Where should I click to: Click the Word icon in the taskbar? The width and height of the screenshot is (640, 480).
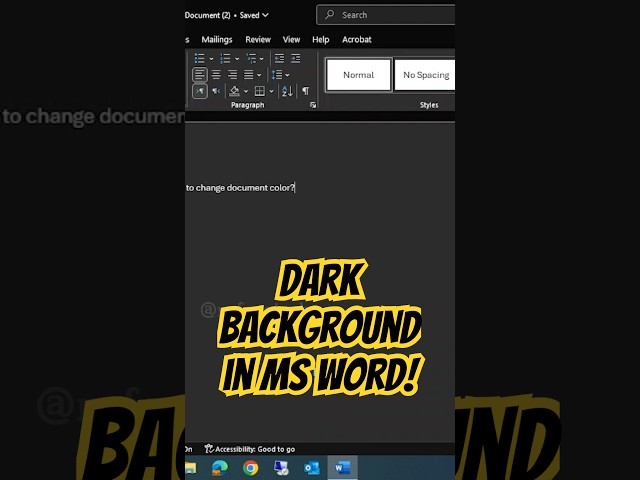pos(342,468)
